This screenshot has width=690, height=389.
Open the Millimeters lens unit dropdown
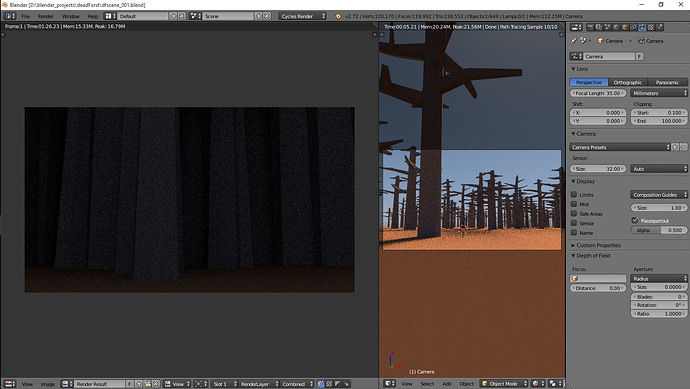coord(659,93)
